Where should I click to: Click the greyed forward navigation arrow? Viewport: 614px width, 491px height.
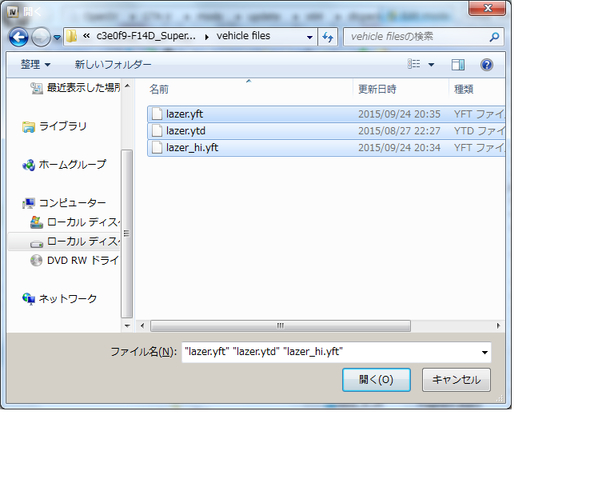(x=41, y=37)
